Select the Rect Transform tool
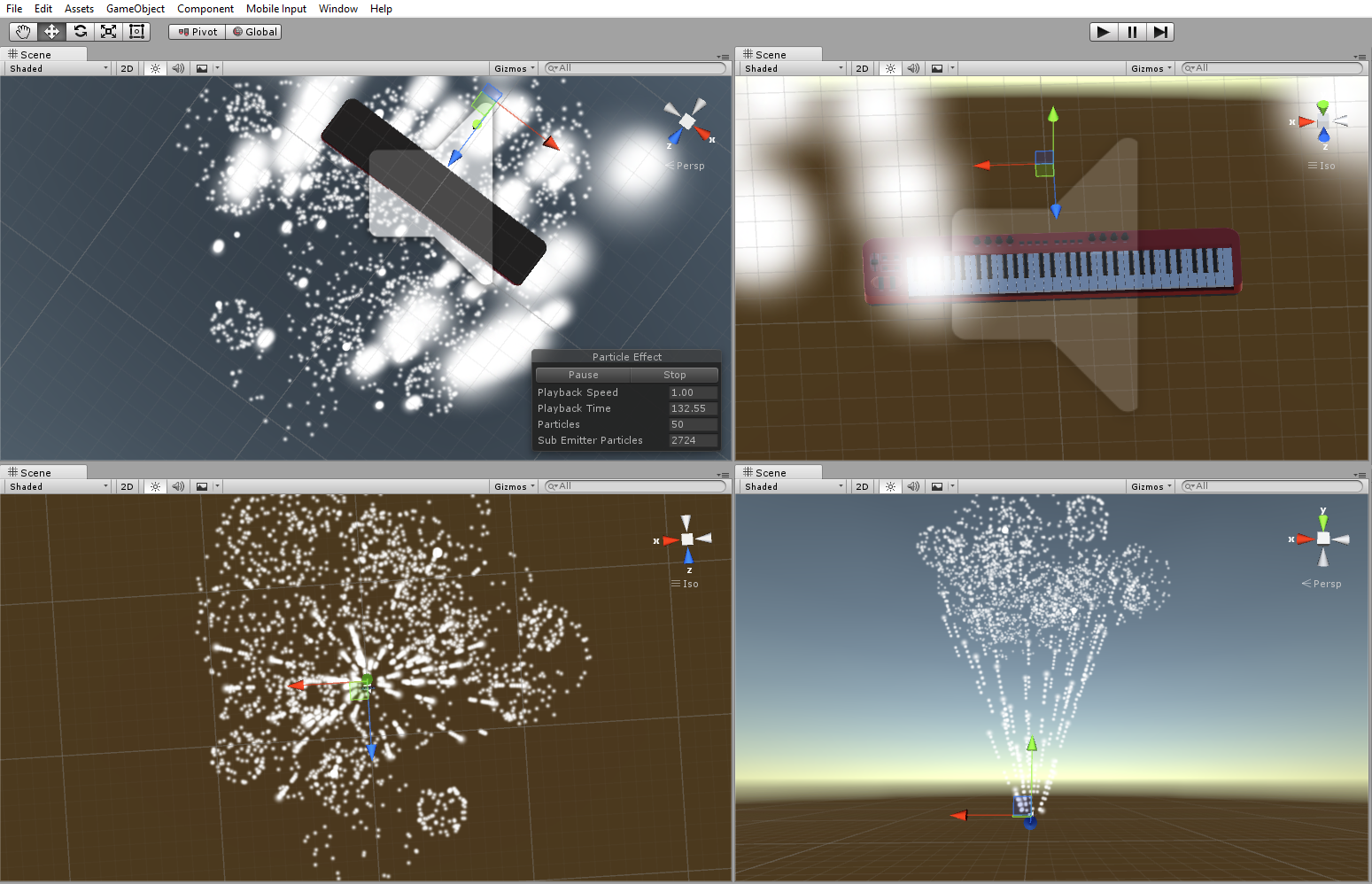1372x884 pixels. pyautogui.click(x=136, y=32)
